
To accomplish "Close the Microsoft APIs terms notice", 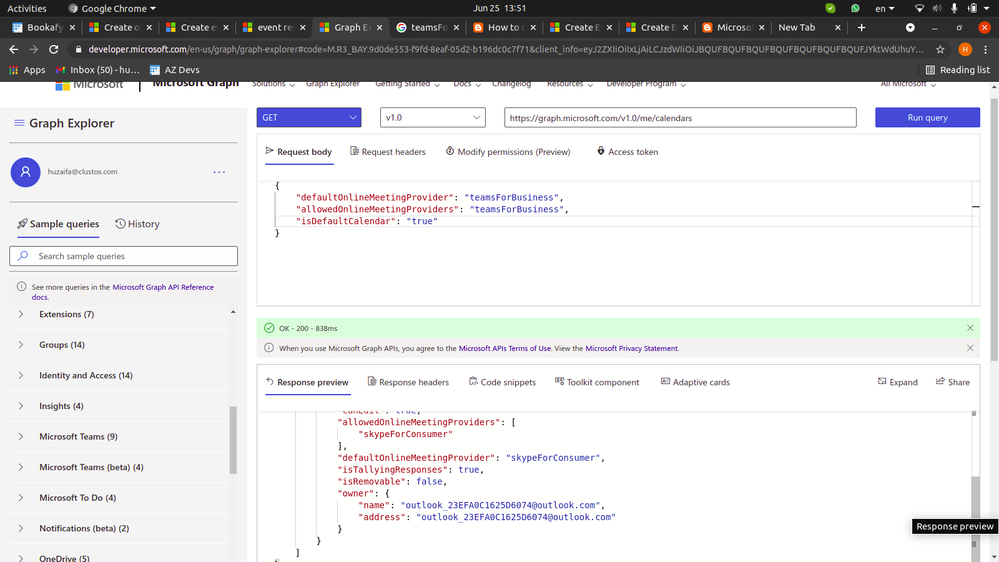I will point(970,348).
